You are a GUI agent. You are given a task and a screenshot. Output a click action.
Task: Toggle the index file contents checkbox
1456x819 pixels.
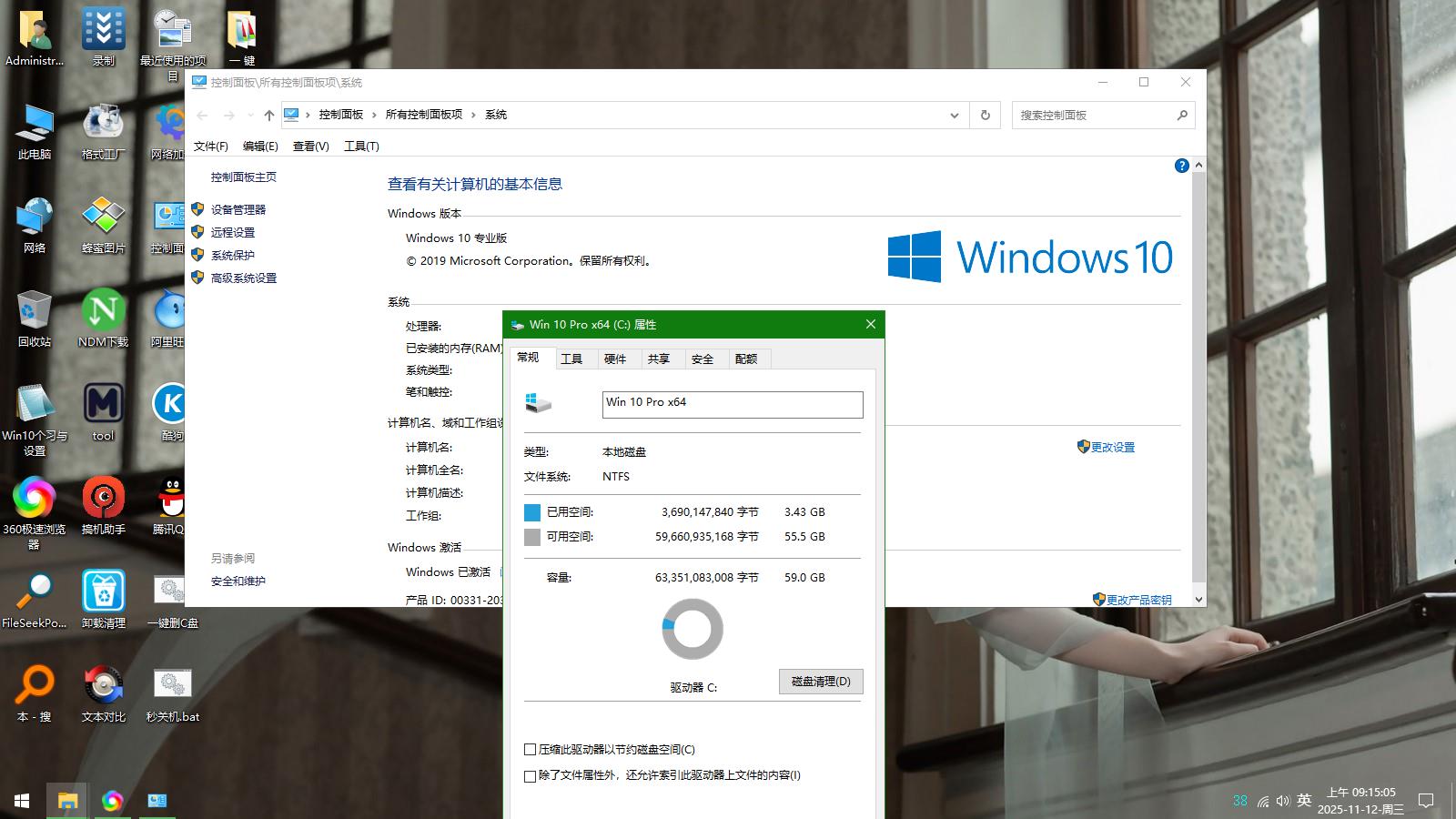[530, 776]
